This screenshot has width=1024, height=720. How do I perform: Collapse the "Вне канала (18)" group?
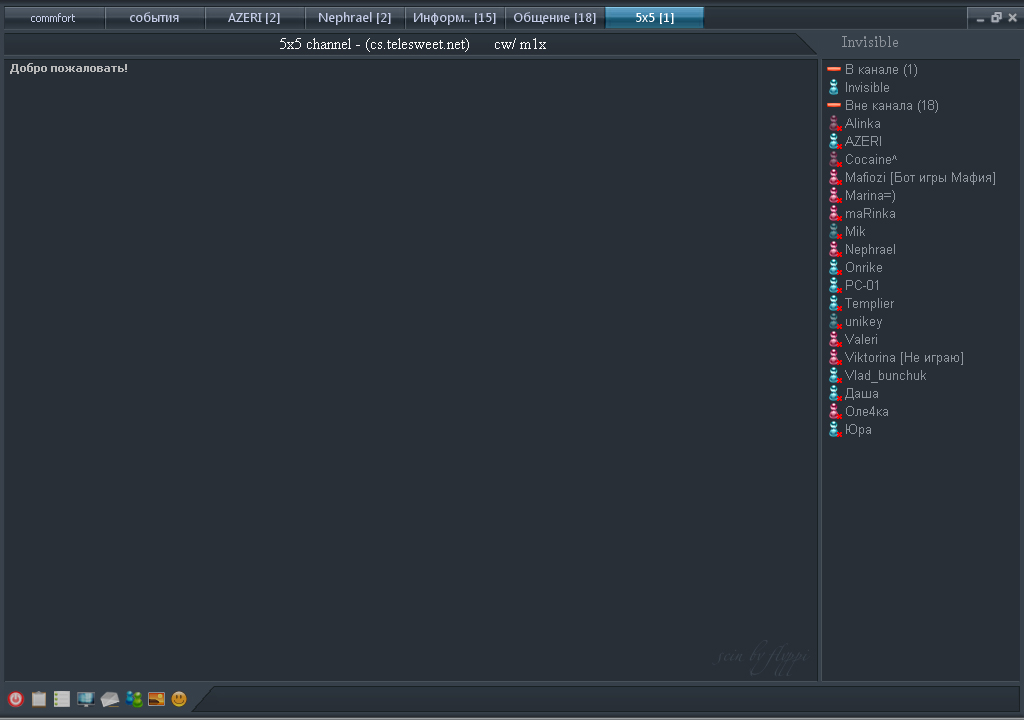(x=834, y=106)
